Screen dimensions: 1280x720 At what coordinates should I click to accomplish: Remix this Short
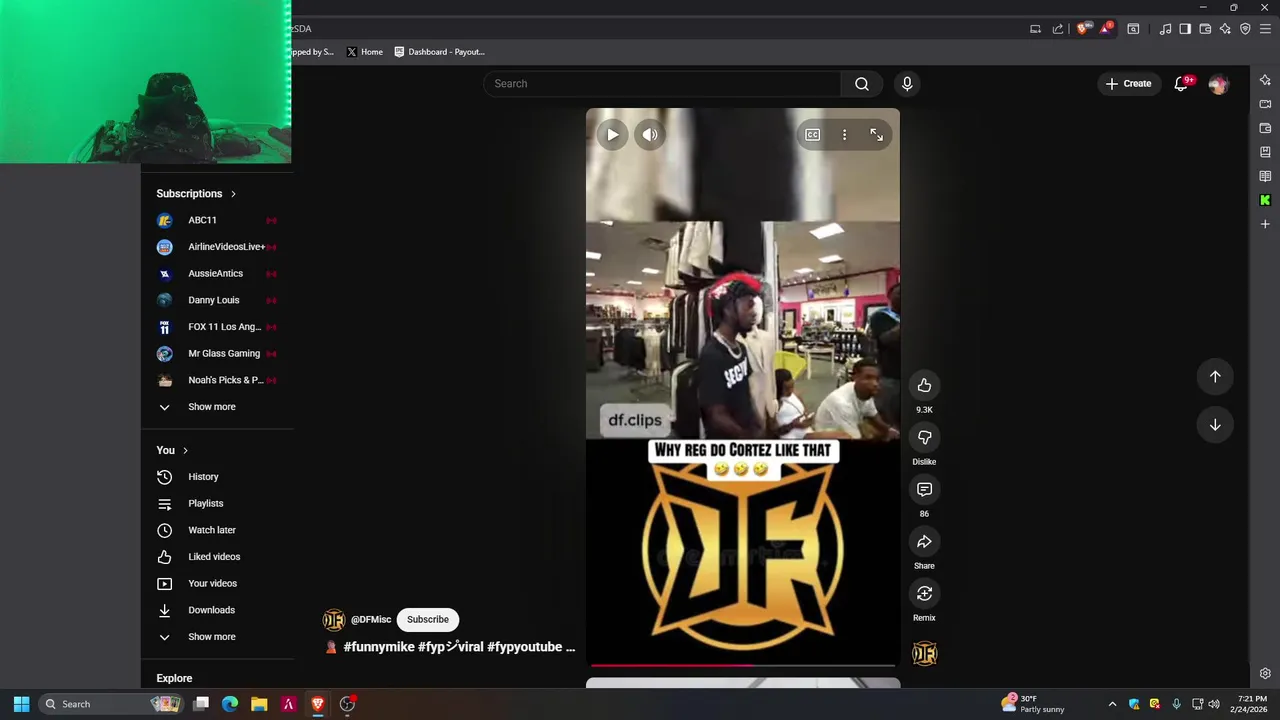pyautogui.click(x=924, y=593)
